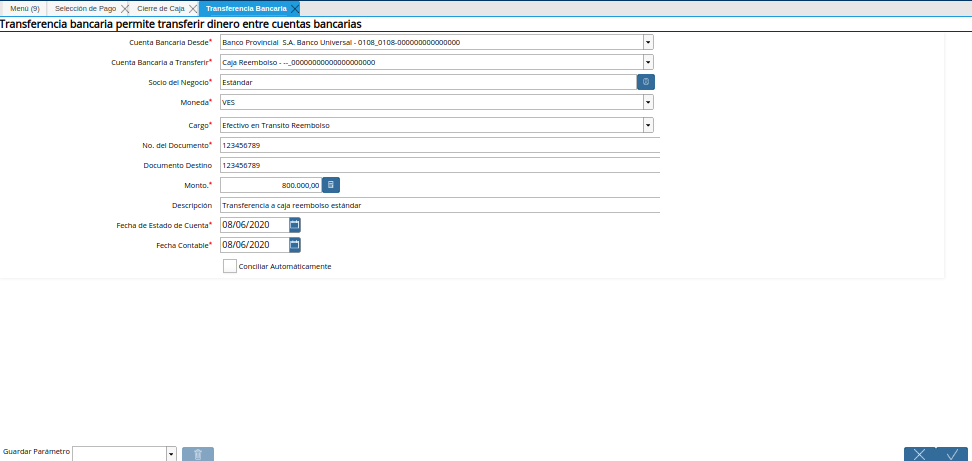This screenshot has width=972, height=461.
Task: Expand the Guardar Parámetro dropdown arrow
Action: coord(172,454)
